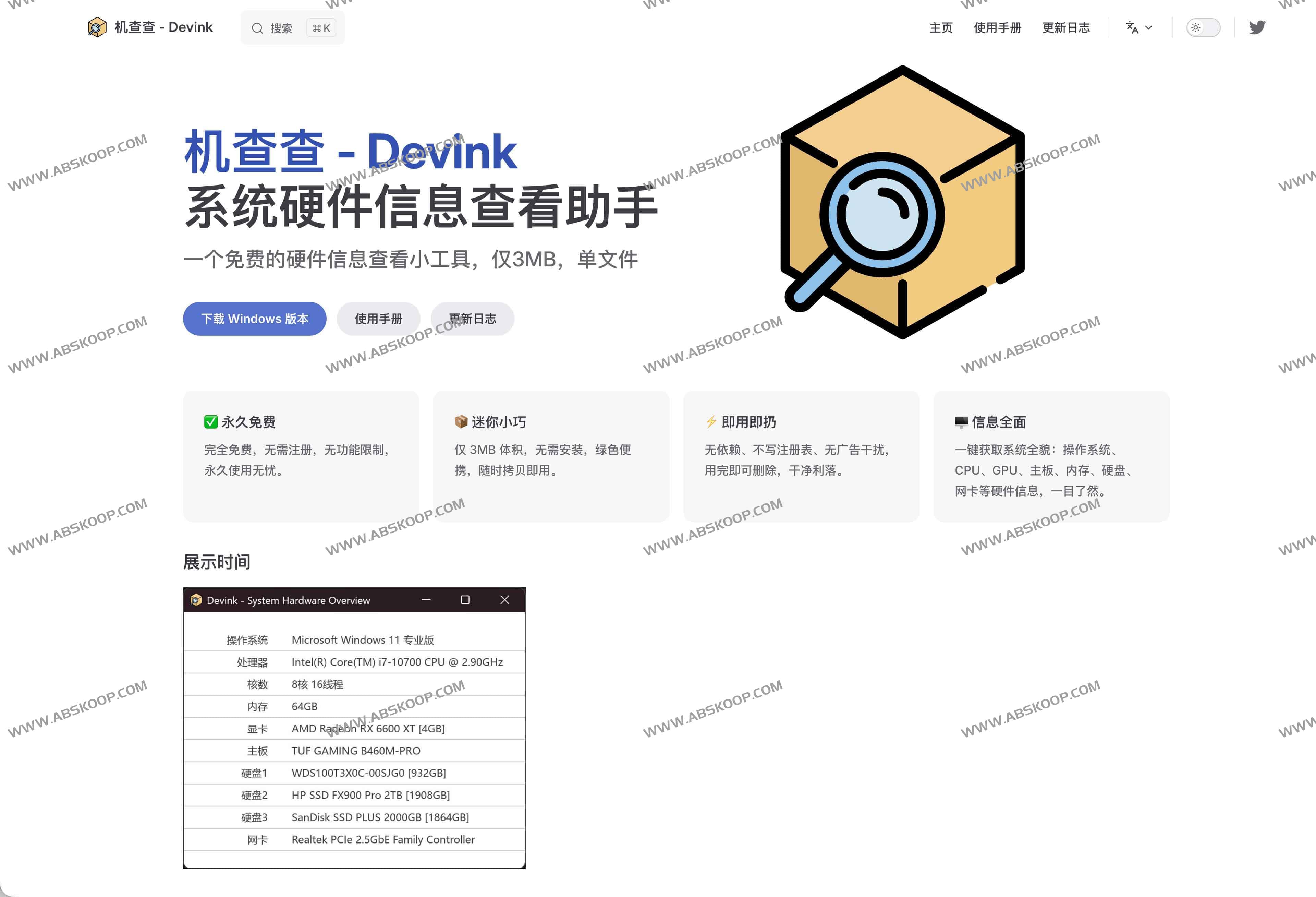Select 主页 in the navigation menu
The image size is (1316, 897).
pyautogui.click(x=941, y=27)
